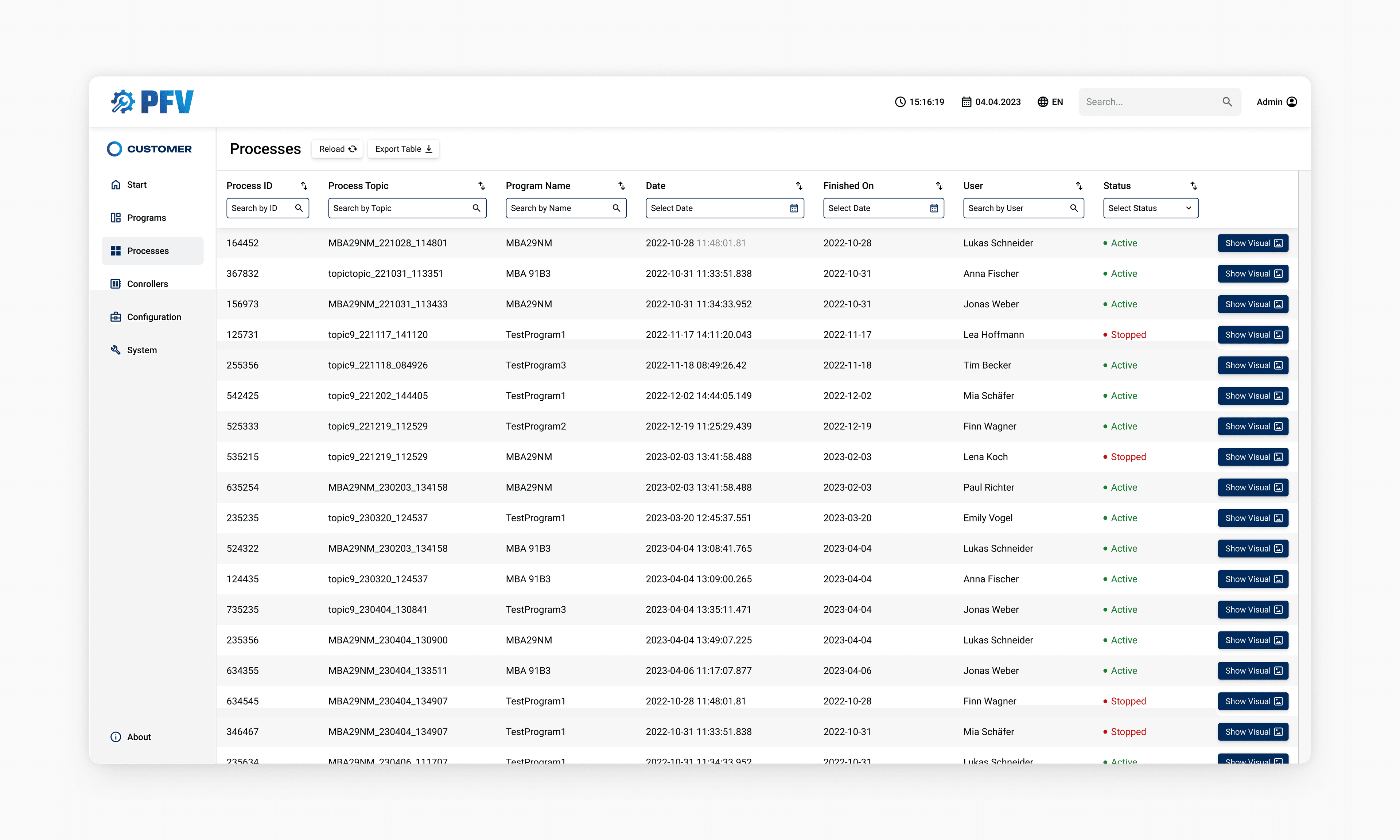
Task: Export the table via Export Table
Action: click(403, 149)
